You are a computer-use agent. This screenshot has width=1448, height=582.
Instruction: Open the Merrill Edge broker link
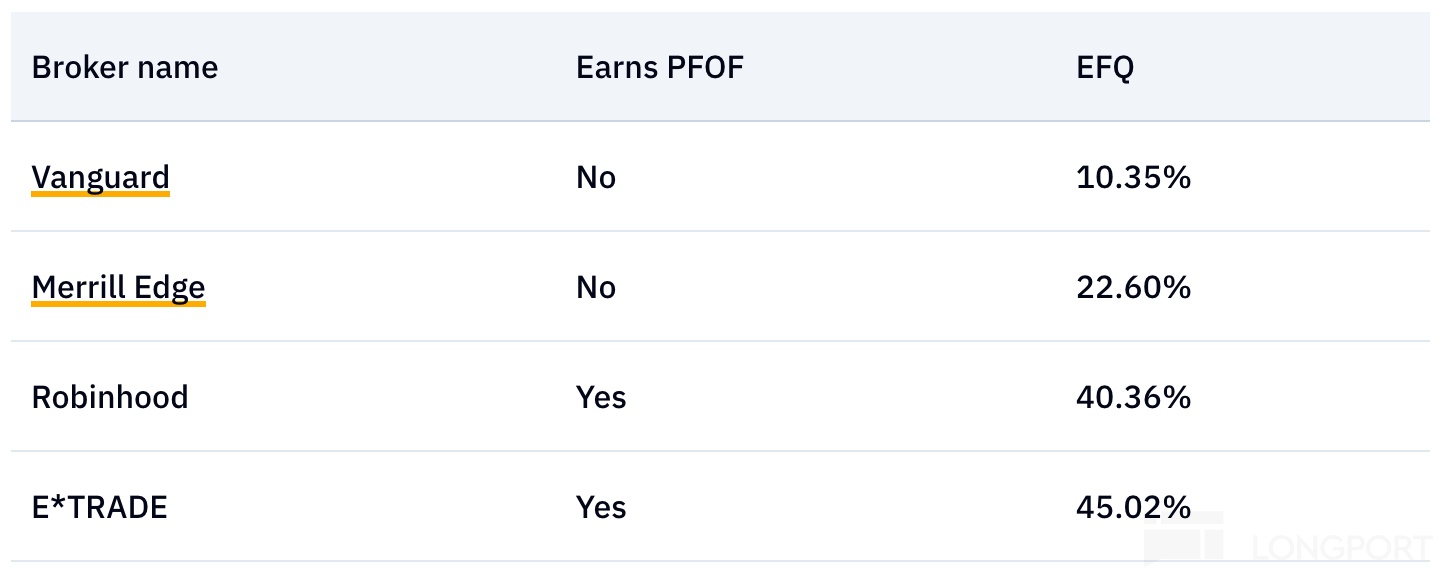(118, 288)
